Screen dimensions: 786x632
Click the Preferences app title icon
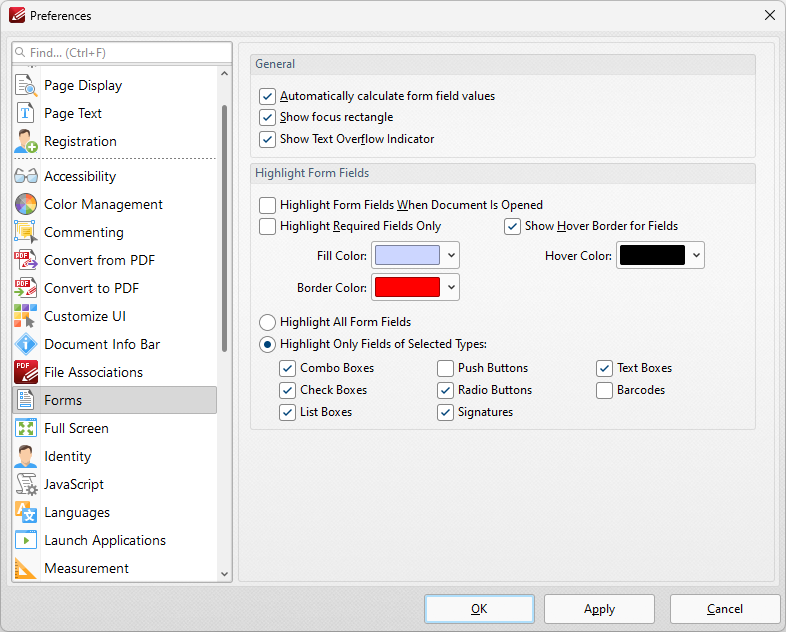click(17, 16)
